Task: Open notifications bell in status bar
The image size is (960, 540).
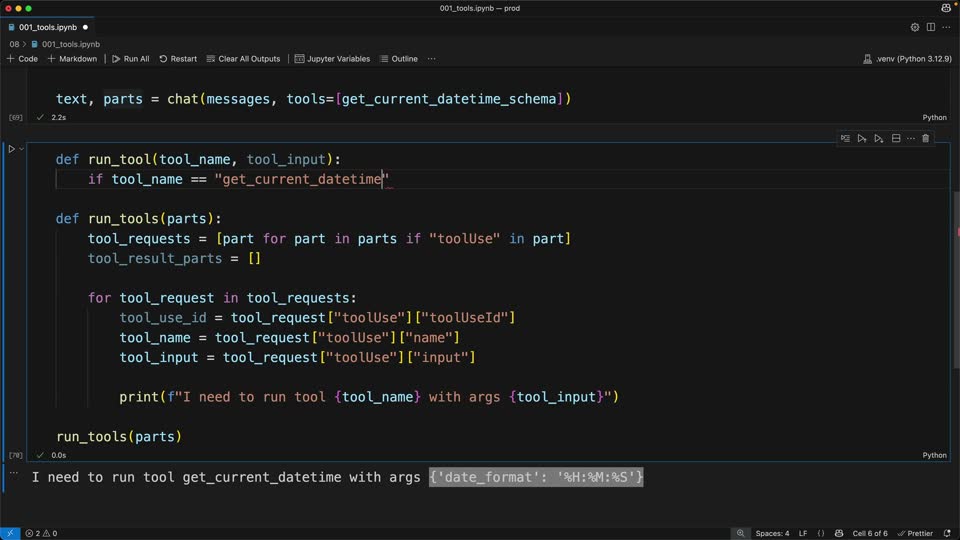Action: pyautogui.click(x=947, y=533)
